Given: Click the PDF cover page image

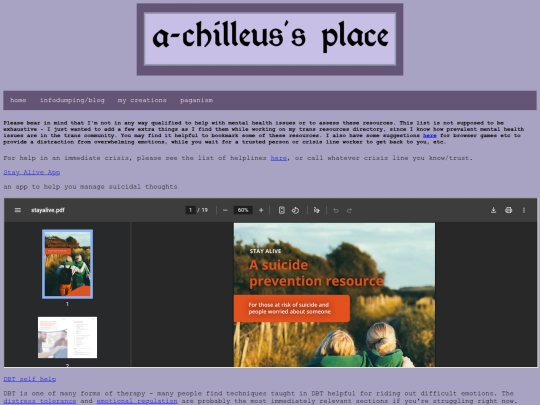Looking at the screenshot, I should tap(334, 295).
